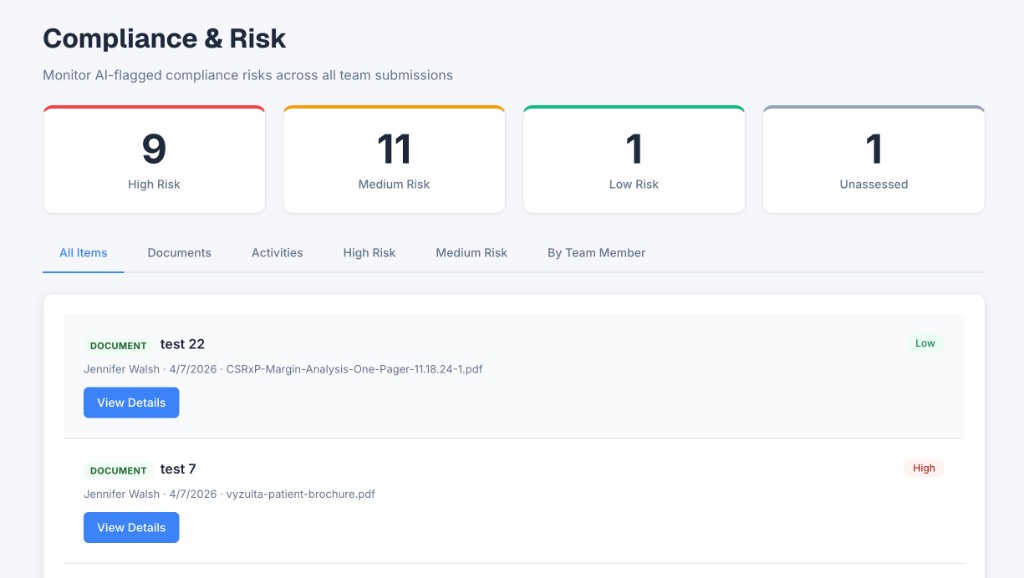1024x578 pixels.
Task: Open the document titled test 22
Action: 183,343
